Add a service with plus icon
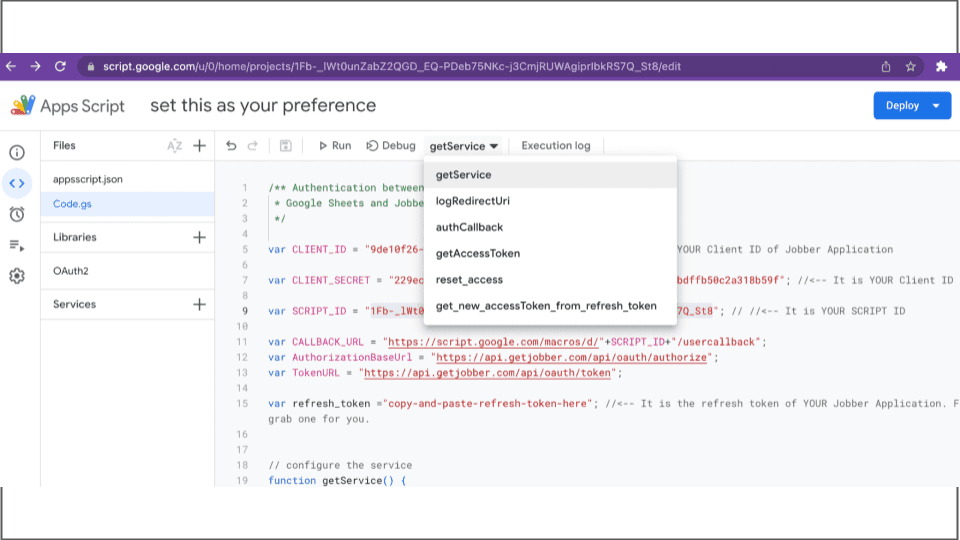Screen dimensions: 960x540 (199, 304)
